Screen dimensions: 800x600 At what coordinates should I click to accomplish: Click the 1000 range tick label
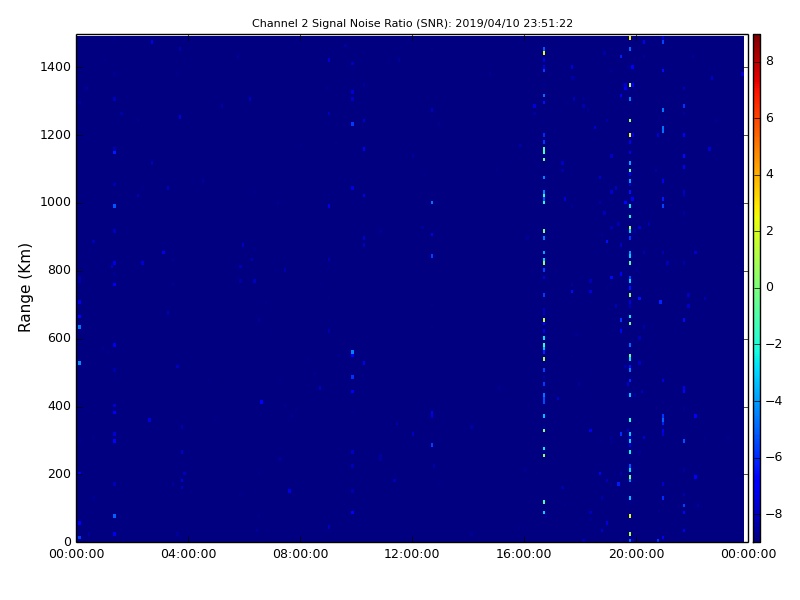56,202
